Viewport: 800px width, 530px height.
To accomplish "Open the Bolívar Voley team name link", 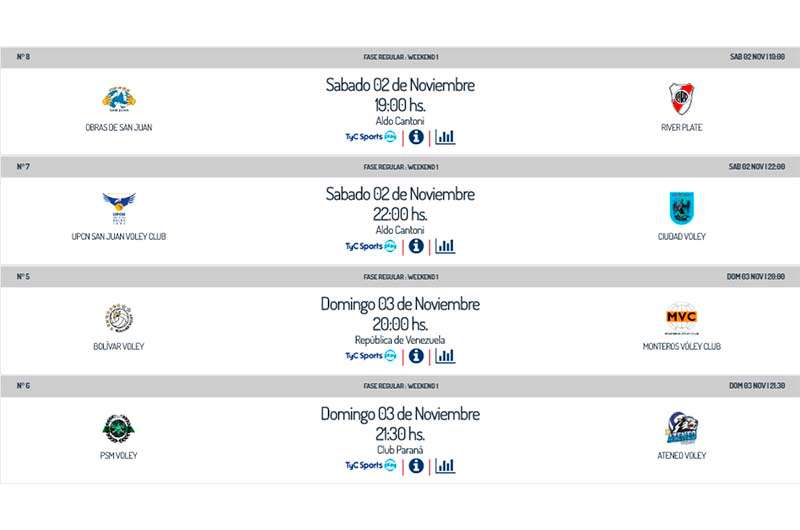I will tap(119, 346).
